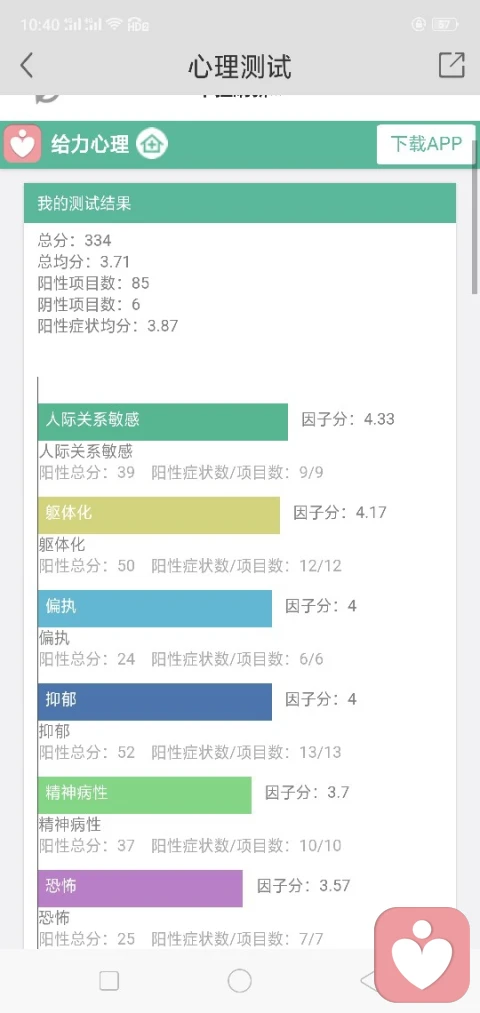Select the 我的测试结果 section header
Screen dimensions: 480x1013
pos(240,204)
